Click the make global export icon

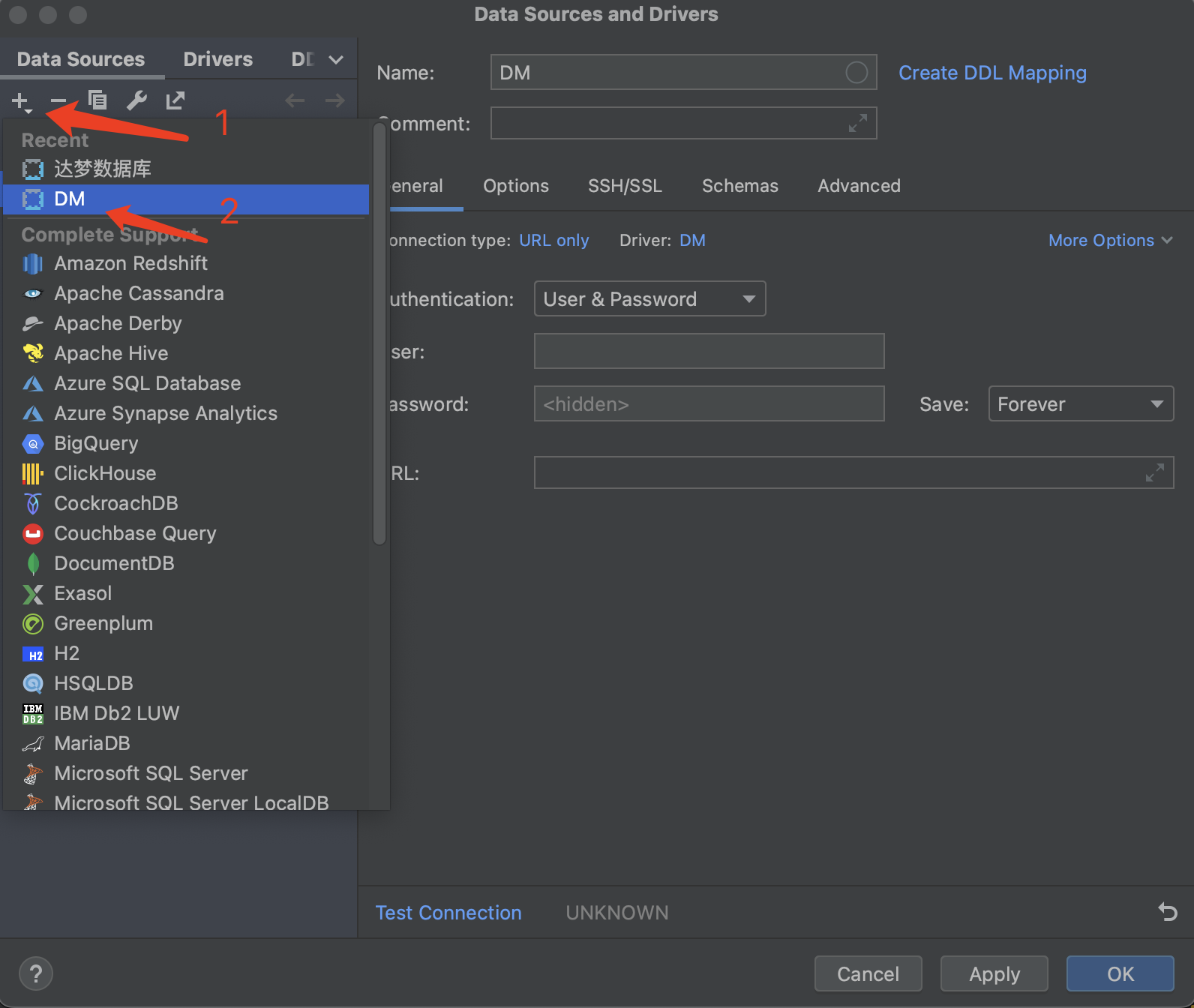(175, 100)
